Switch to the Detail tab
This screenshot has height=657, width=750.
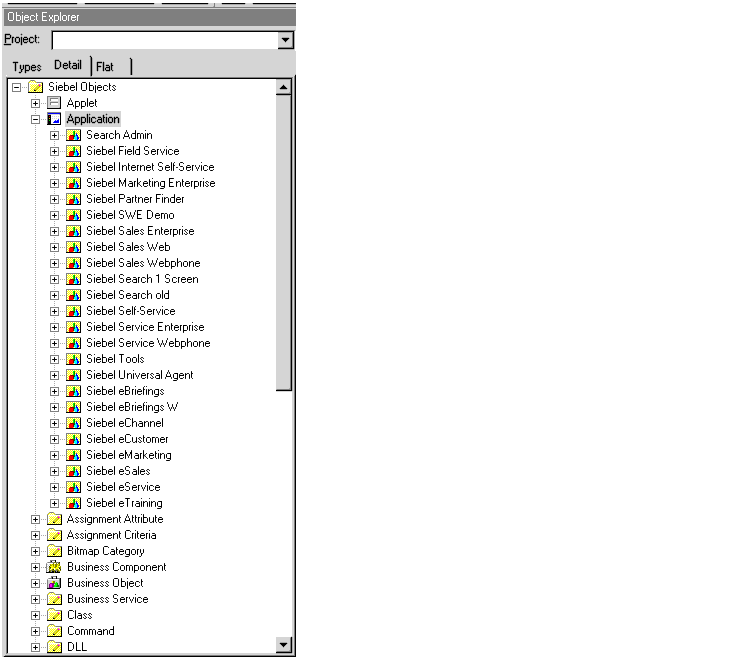click(x=68, y=65)
